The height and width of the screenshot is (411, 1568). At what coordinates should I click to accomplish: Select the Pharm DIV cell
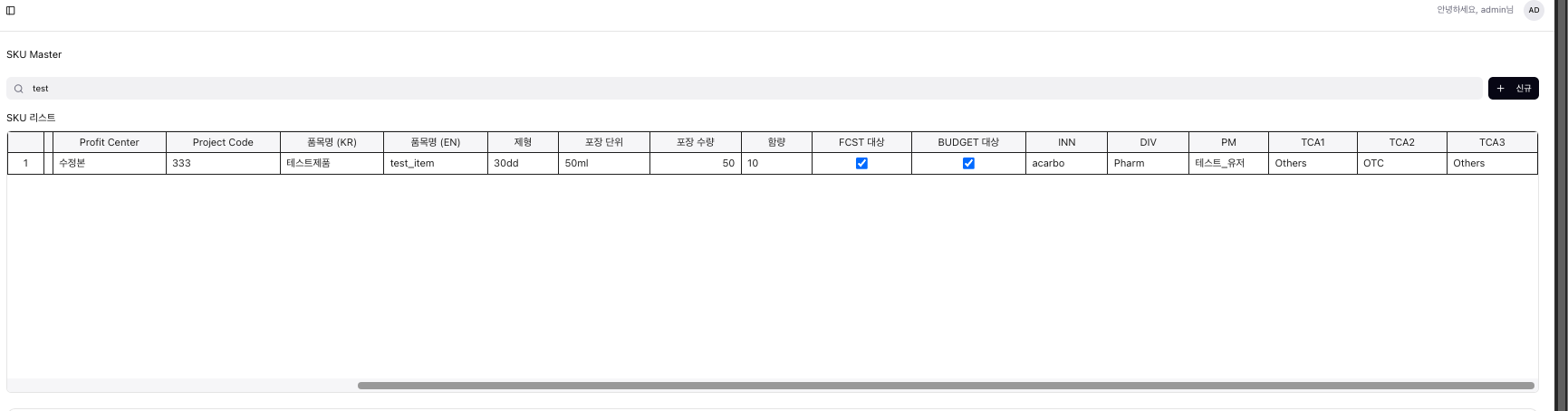pyautogui.click(x=1148, y=164)
